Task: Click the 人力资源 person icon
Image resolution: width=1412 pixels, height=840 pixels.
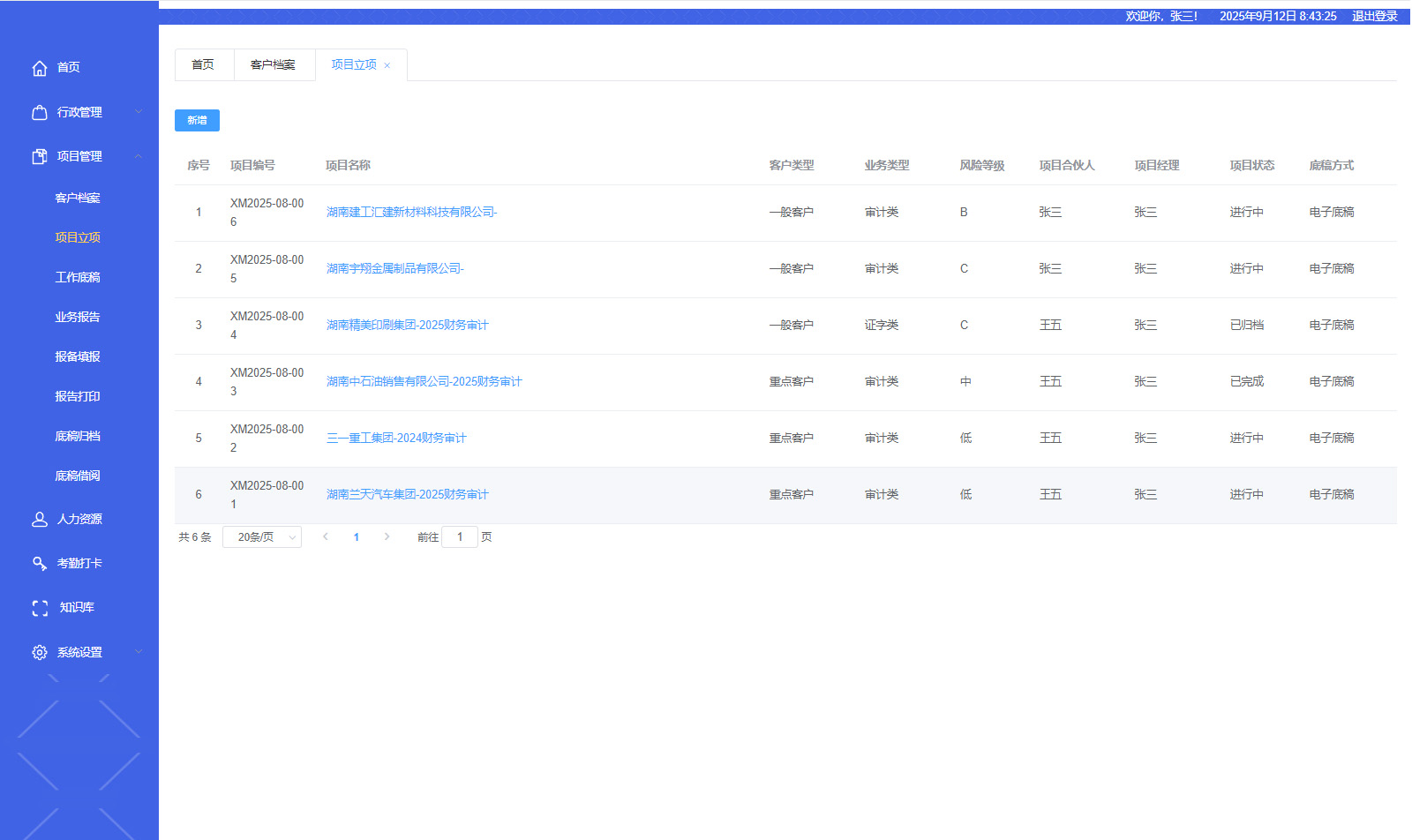Action: [40, 520]
